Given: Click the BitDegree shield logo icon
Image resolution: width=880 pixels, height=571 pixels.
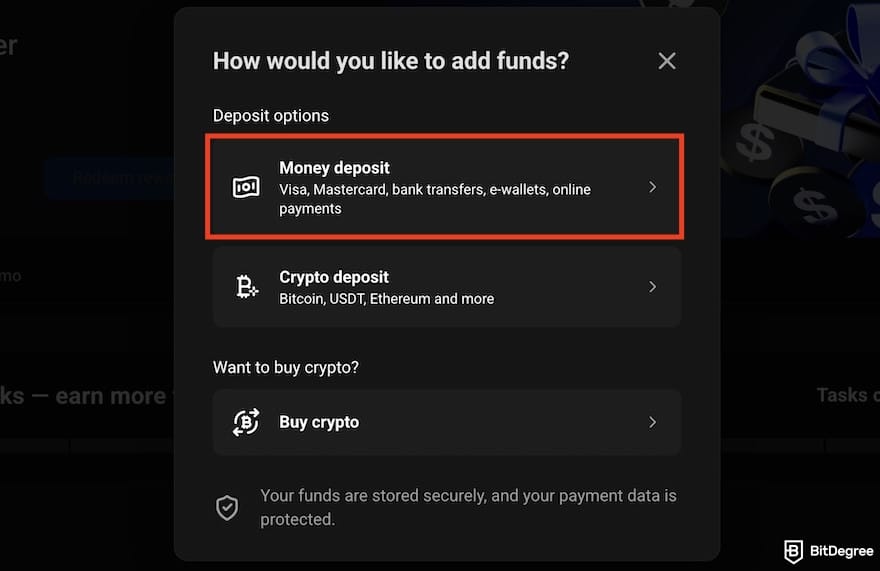Looking at the screenshot, I should click(794, 550).
